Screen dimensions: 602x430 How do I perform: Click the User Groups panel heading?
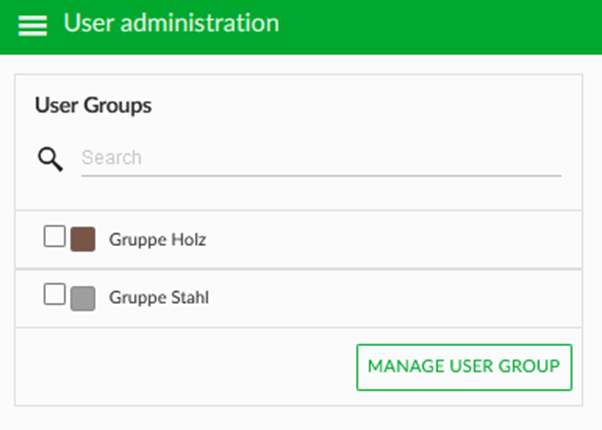(93, 105)
